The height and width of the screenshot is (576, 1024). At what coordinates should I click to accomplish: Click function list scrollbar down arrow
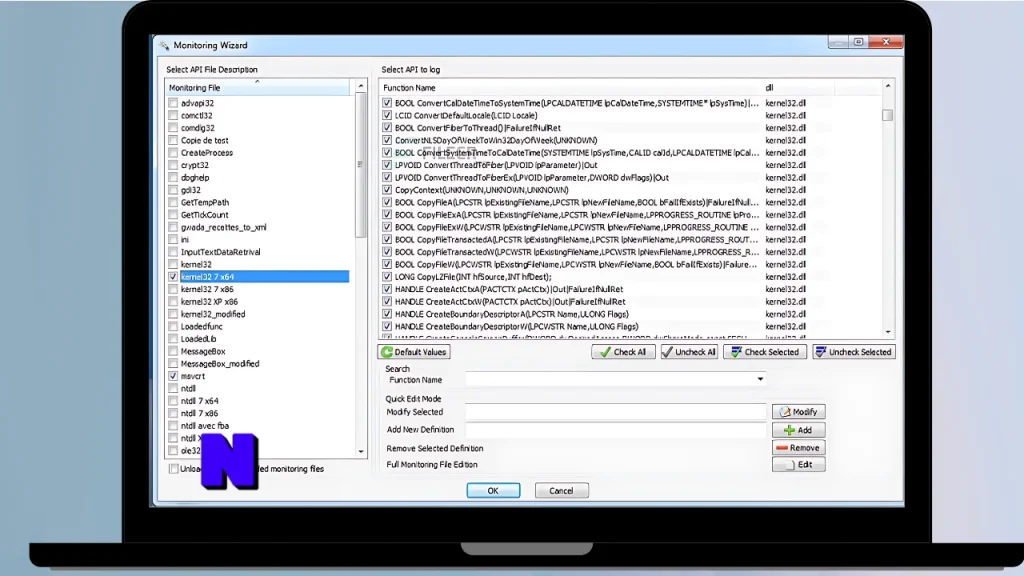pyautogui.click(x=888, y=332)
